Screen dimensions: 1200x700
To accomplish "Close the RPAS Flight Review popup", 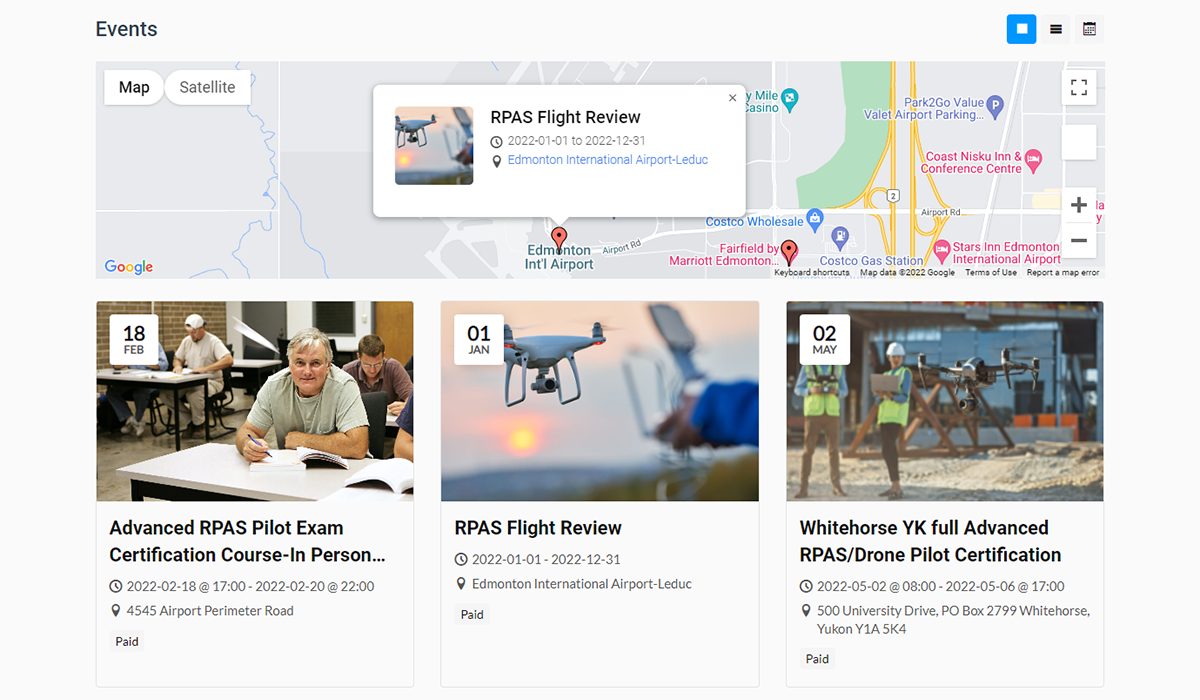I will click(732, 98).
